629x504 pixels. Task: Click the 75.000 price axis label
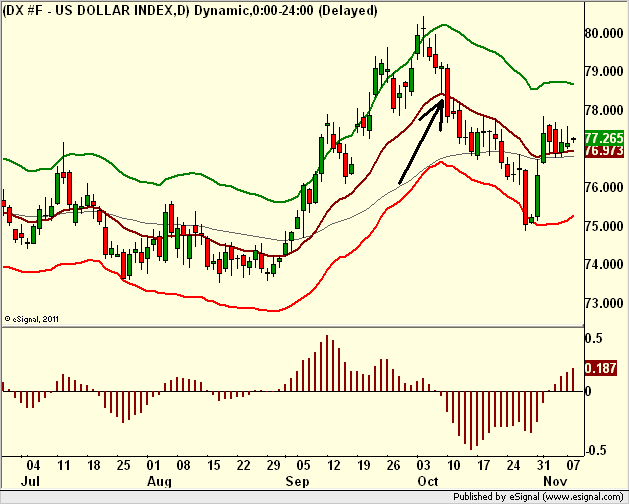coord(604,226)
